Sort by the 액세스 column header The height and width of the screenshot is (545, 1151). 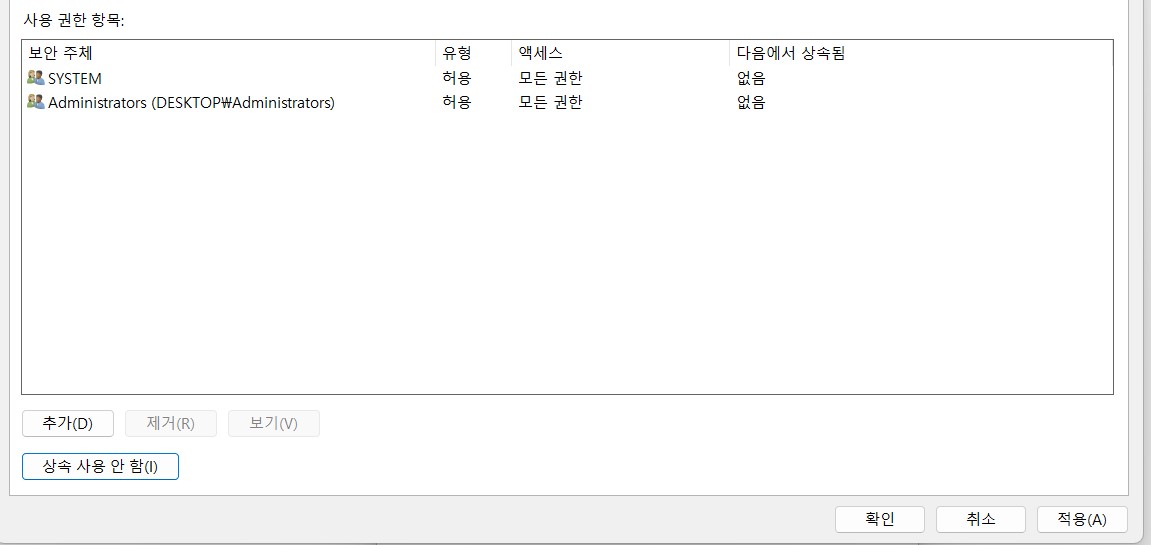pos(620,53)
